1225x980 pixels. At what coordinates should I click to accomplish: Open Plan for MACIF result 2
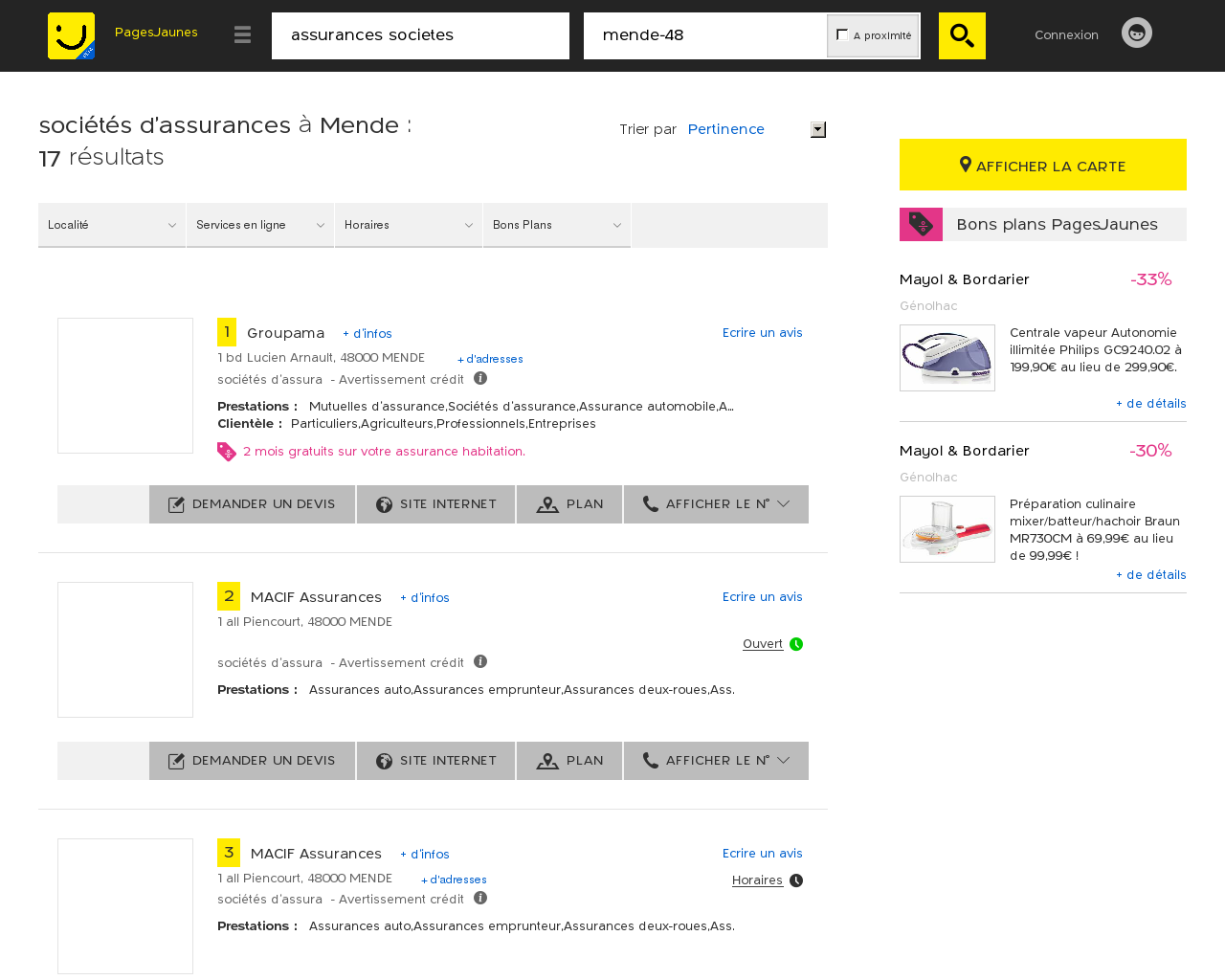pos(569,761)
